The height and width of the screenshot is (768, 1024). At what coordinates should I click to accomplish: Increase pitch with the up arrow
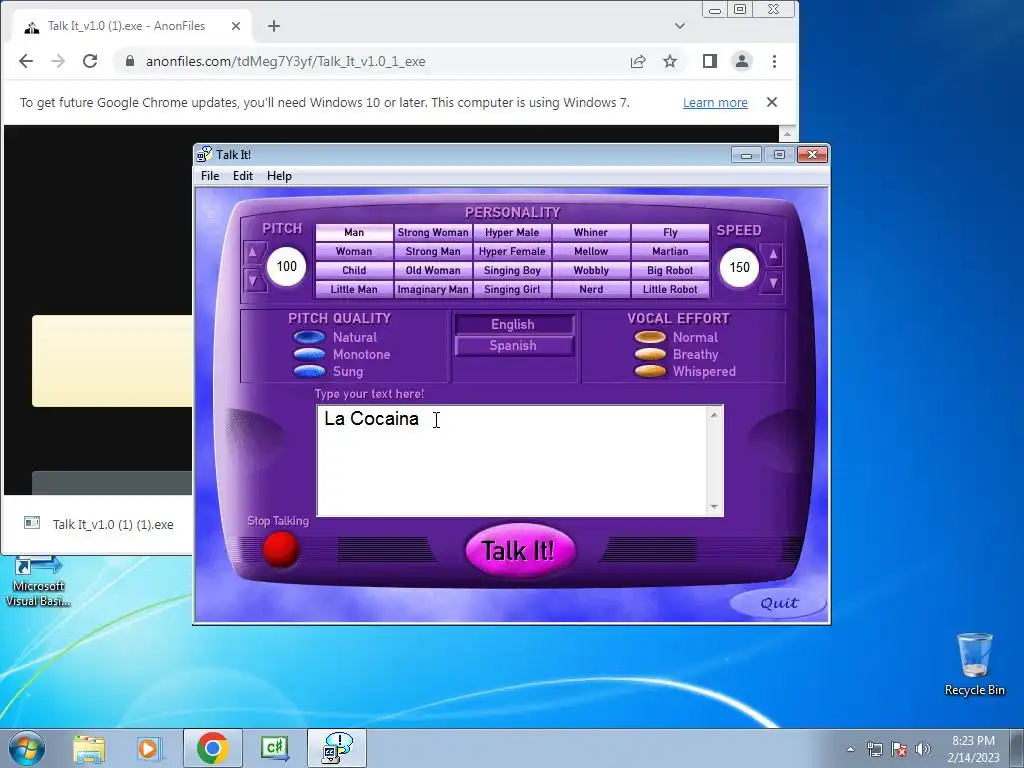tap(253, 253)
